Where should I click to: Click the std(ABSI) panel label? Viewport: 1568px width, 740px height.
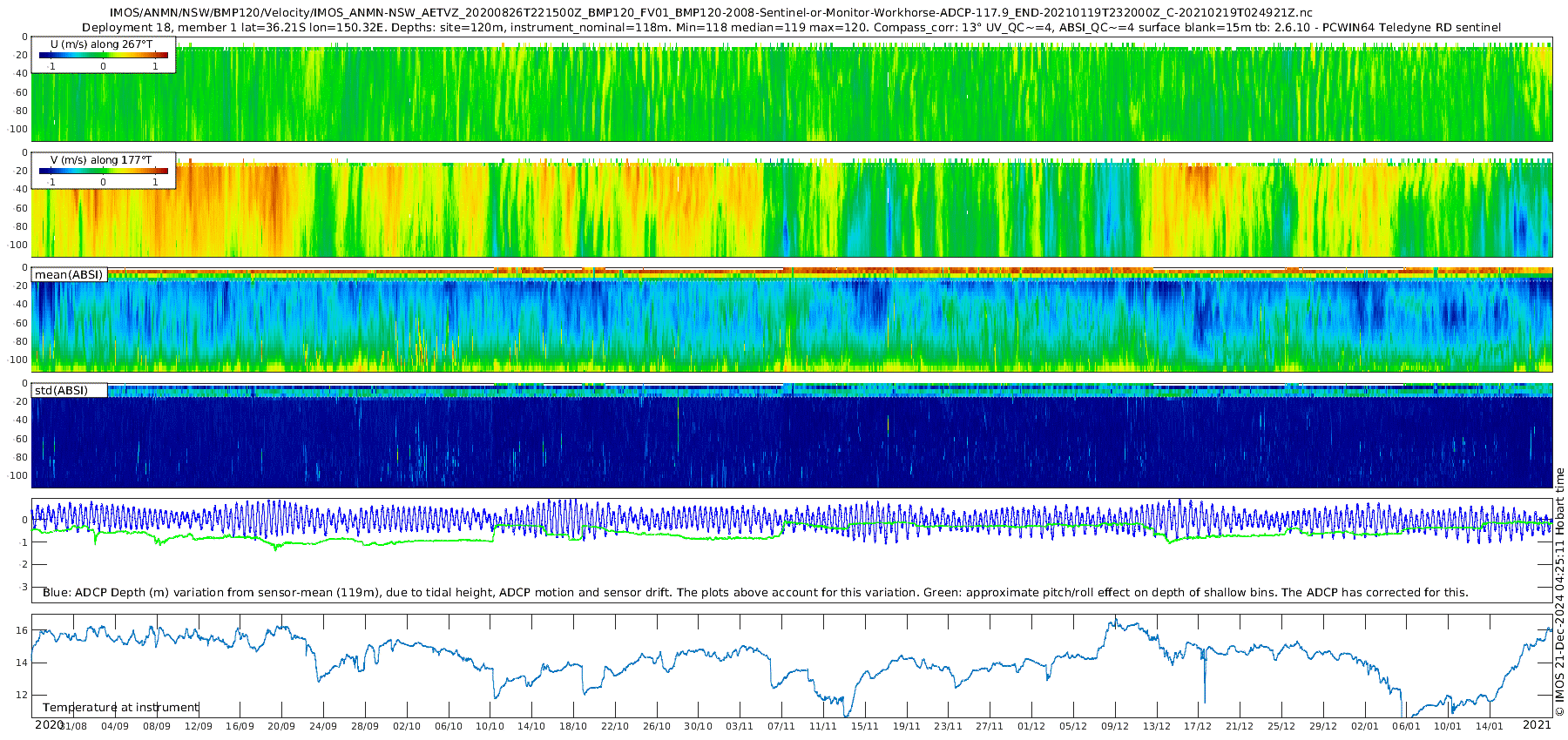61,391
